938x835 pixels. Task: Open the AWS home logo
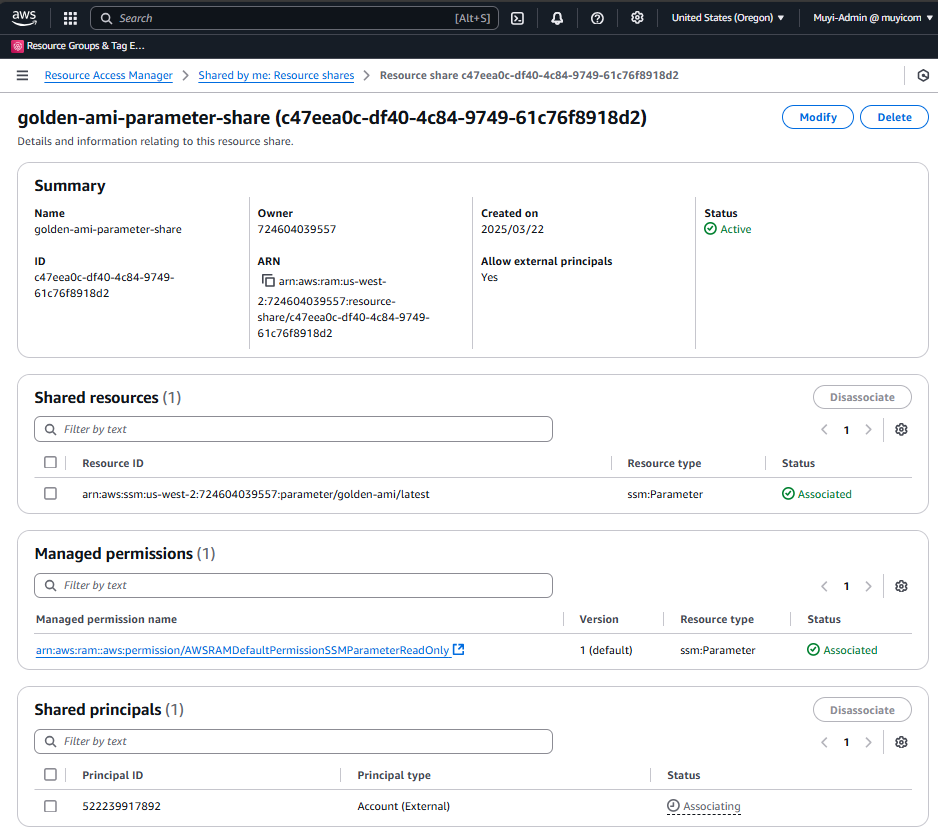point(24,18)
